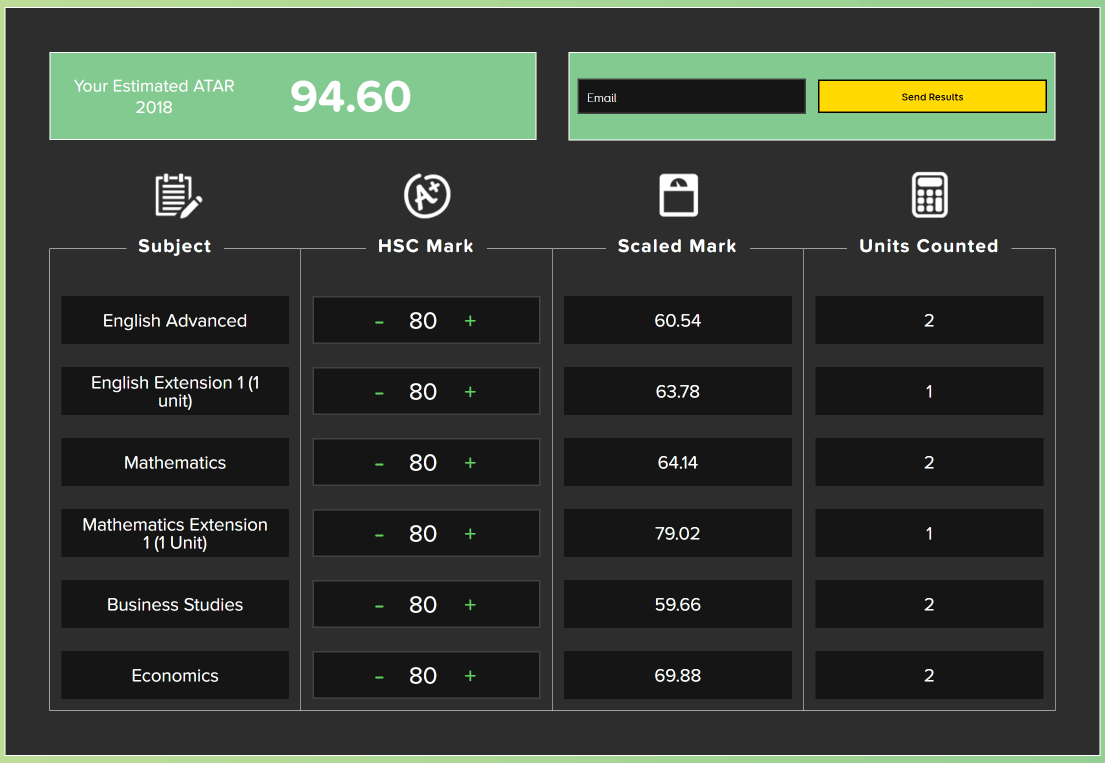Click Business Studies units counted value
The width and height of the screenshot is (1105, 763).
tap(929, 605)
